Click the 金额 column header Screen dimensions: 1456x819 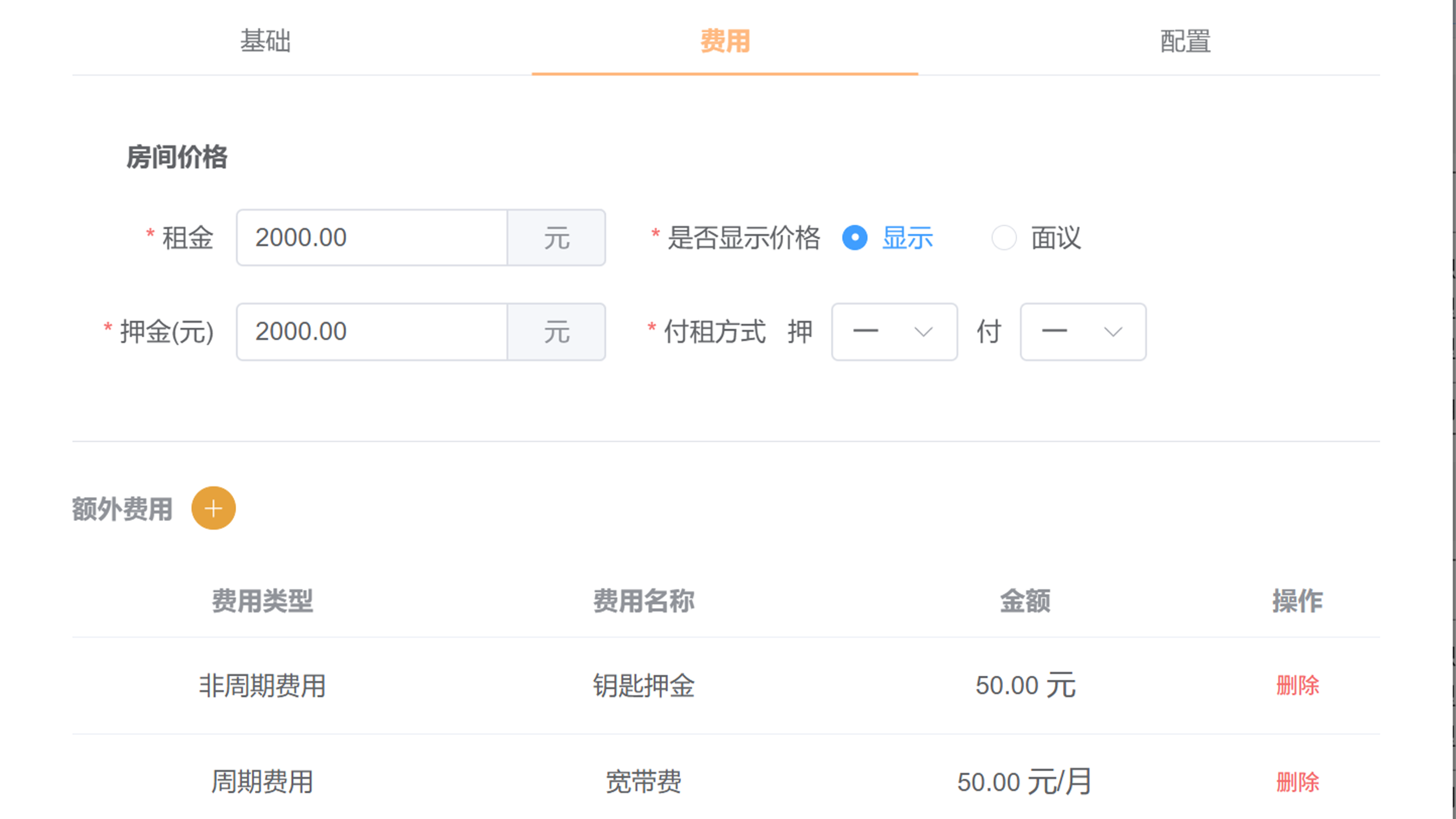[x=1025, y=601]
